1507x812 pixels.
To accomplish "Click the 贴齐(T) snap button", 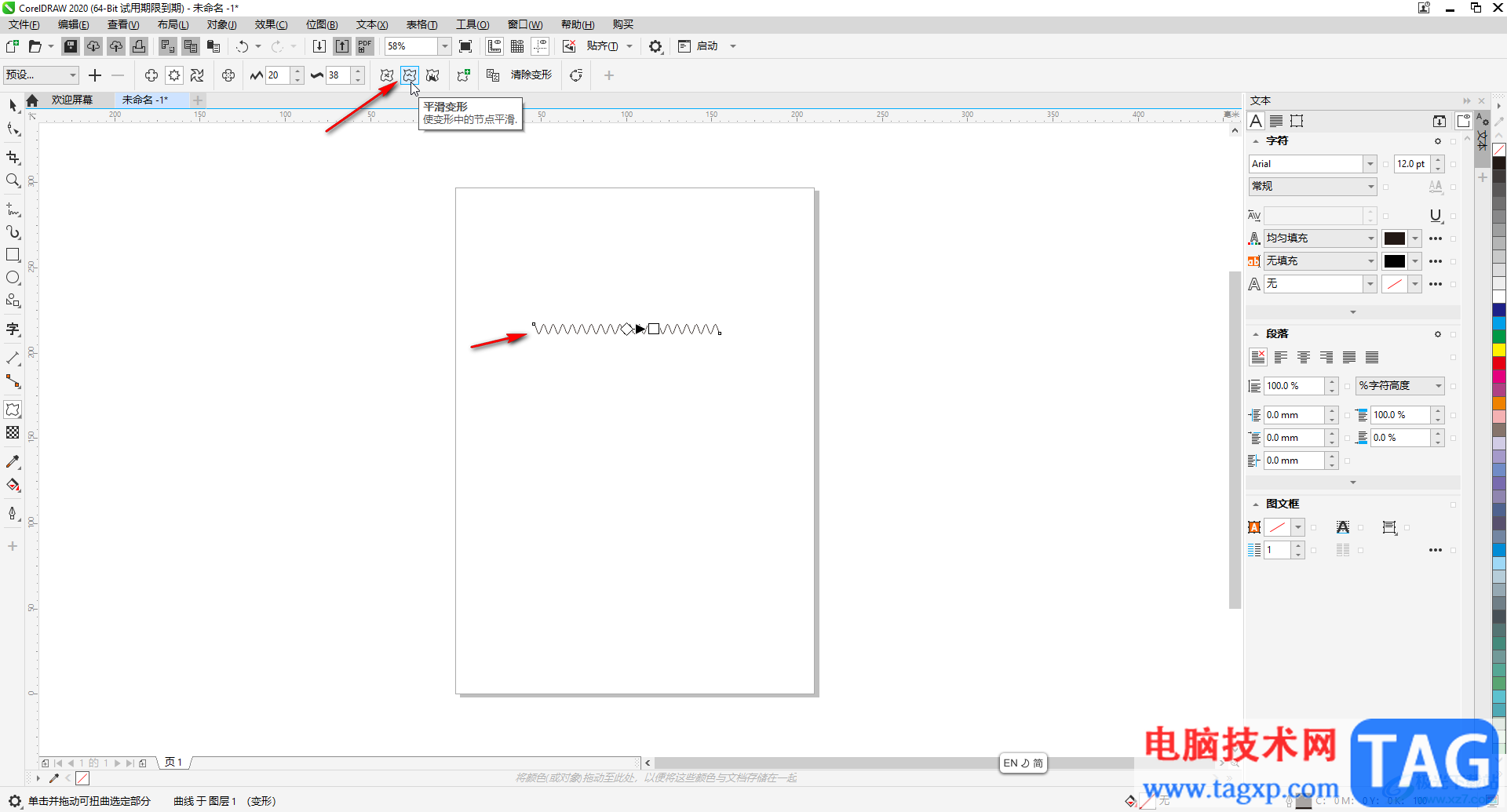I will [x=602, y=46].
